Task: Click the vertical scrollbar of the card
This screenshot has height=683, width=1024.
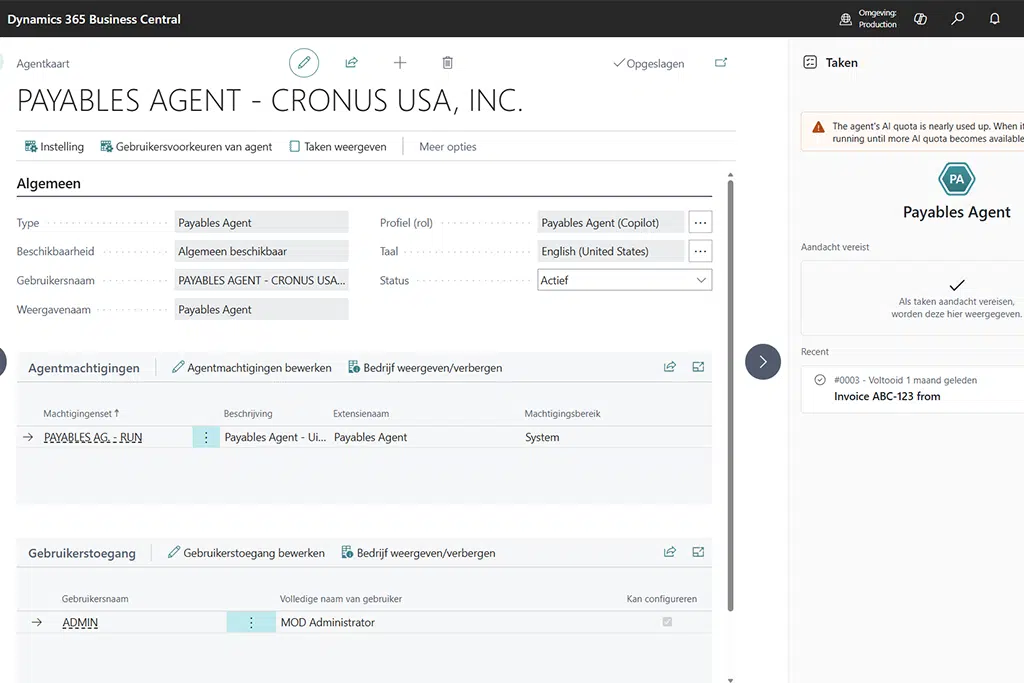Action: tap(730, 395)
